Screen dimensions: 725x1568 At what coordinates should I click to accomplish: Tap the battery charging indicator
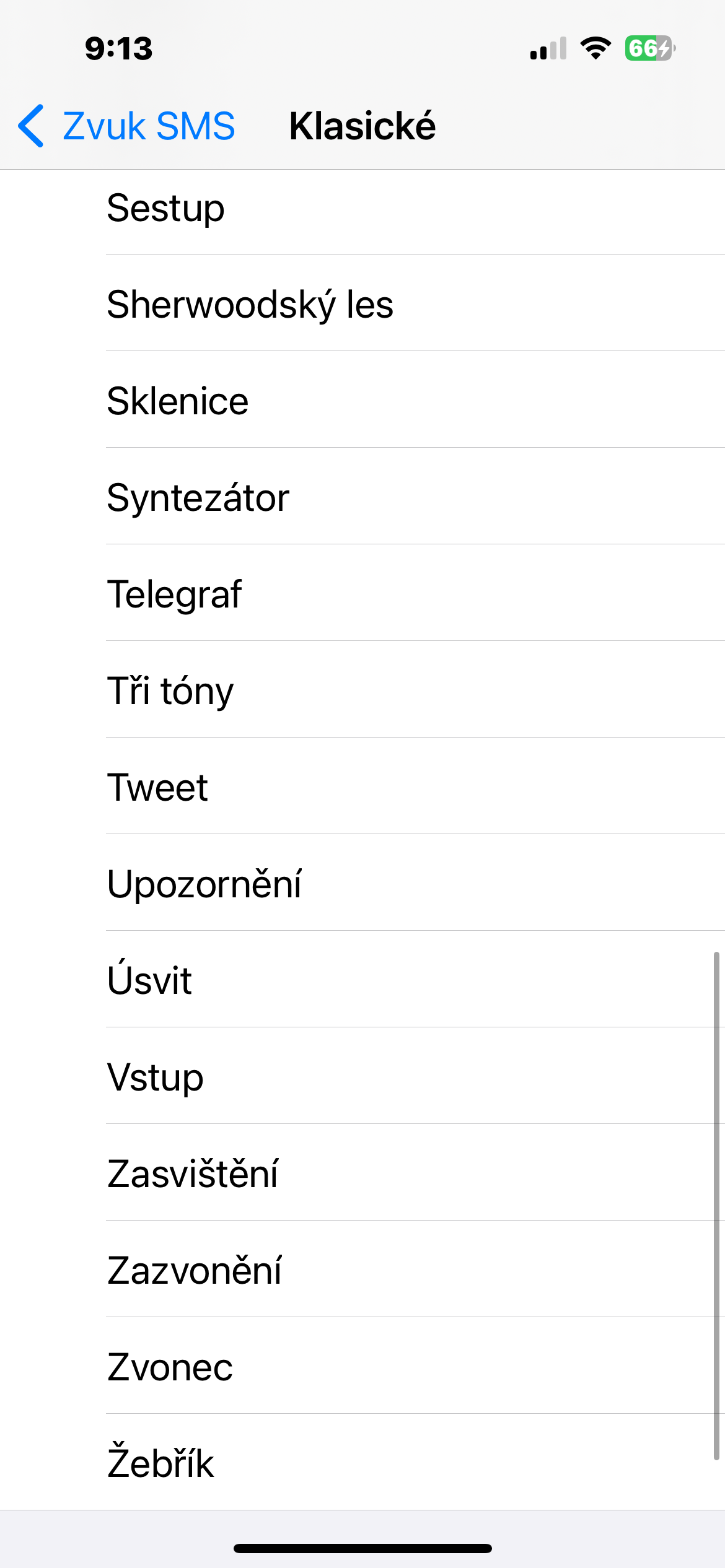650,48
